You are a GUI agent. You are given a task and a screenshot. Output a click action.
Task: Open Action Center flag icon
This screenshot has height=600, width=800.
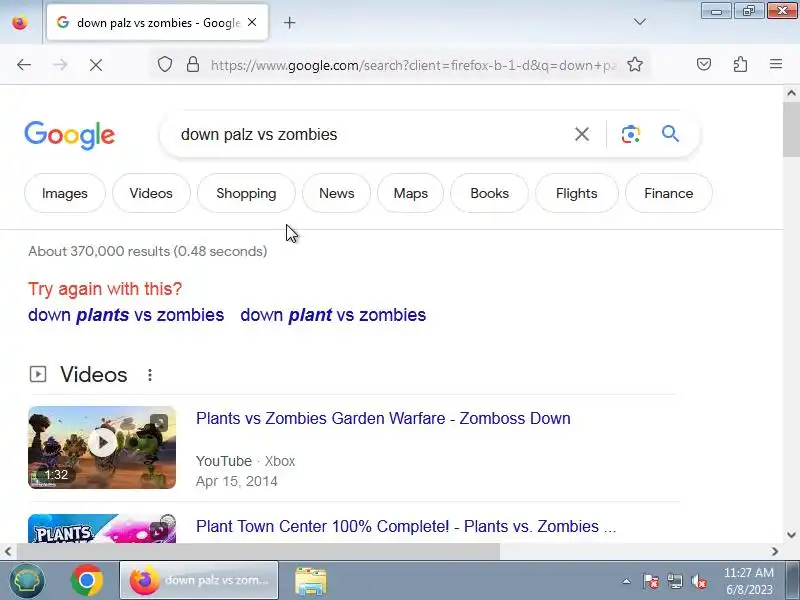(651, 581)
